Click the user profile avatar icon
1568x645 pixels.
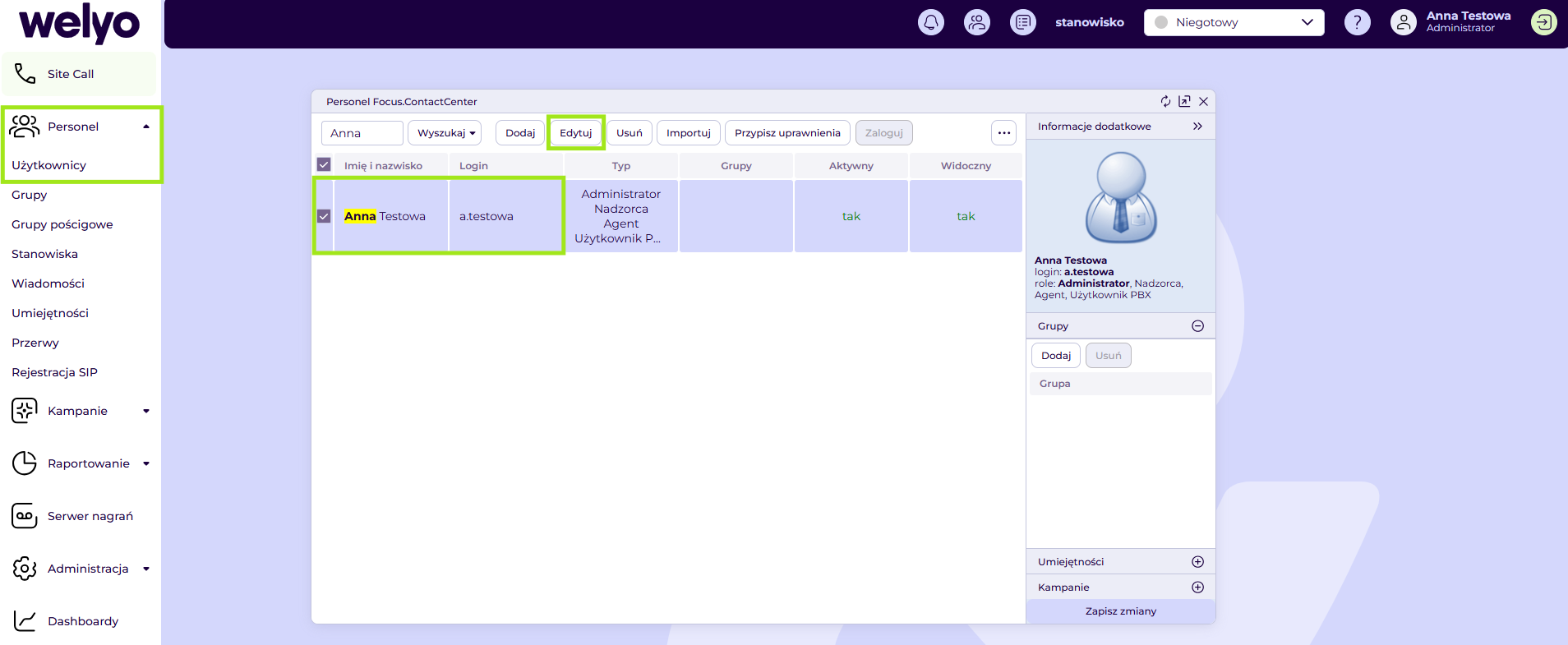click(1404, 22)
